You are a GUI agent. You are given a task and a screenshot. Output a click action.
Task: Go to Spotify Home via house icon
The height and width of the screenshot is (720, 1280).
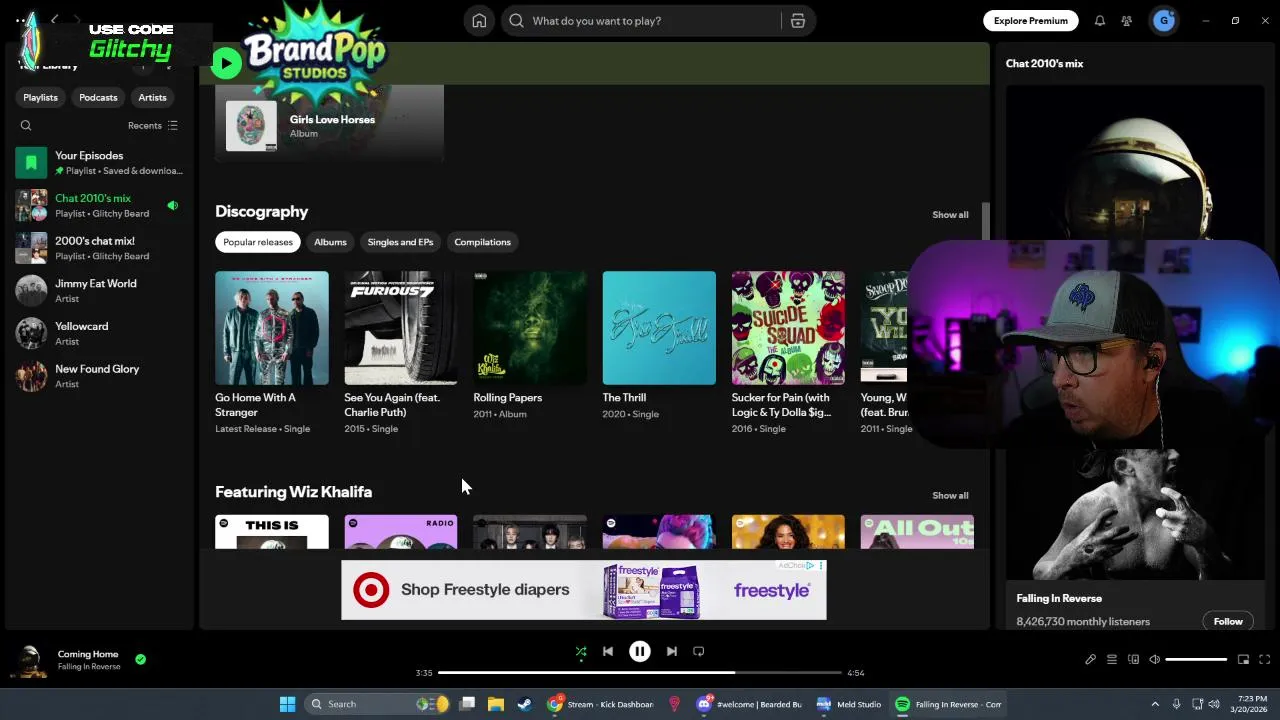click(x=479, y=21)
